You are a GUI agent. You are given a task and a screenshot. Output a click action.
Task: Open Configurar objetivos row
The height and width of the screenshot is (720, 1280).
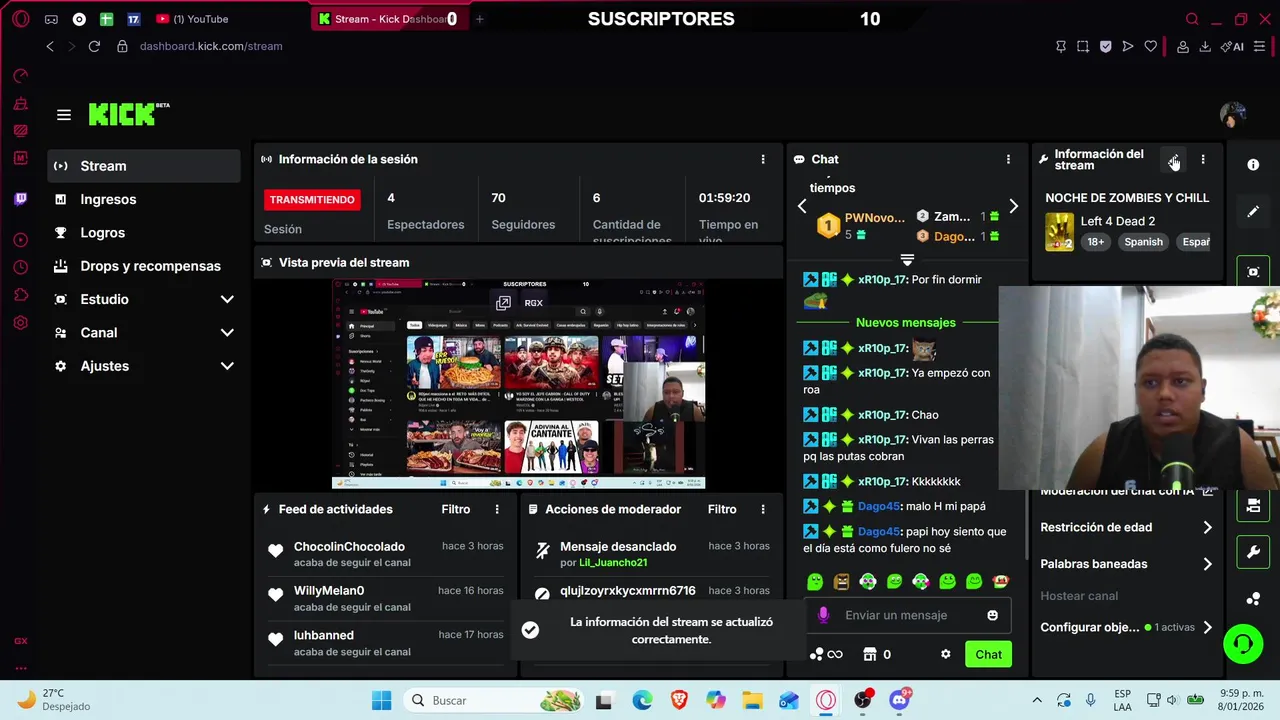point(1126,628)
